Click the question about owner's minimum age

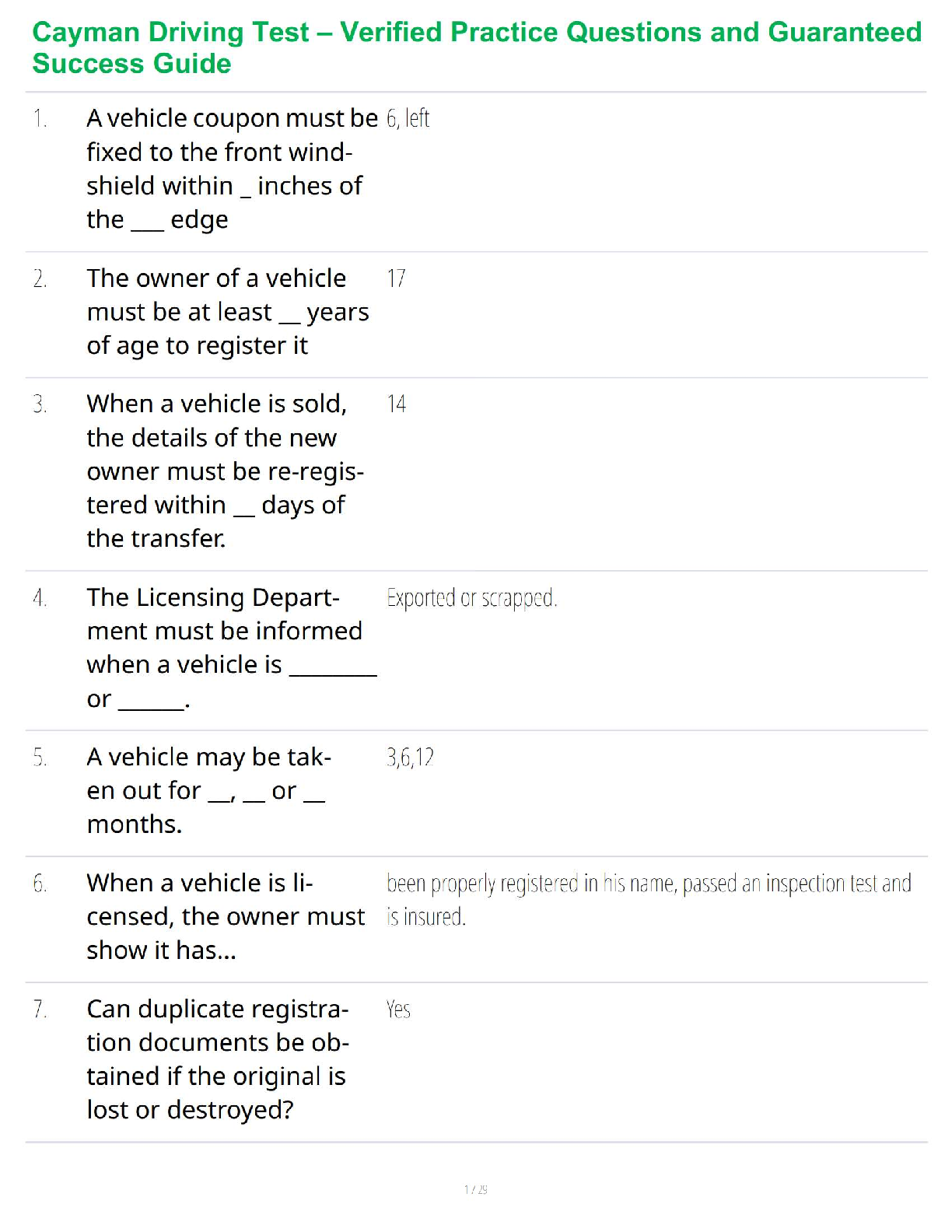pos(227,312)
